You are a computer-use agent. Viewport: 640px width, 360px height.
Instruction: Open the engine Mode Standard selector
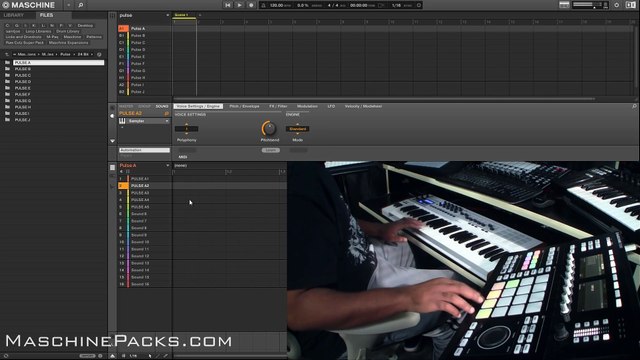298,129
